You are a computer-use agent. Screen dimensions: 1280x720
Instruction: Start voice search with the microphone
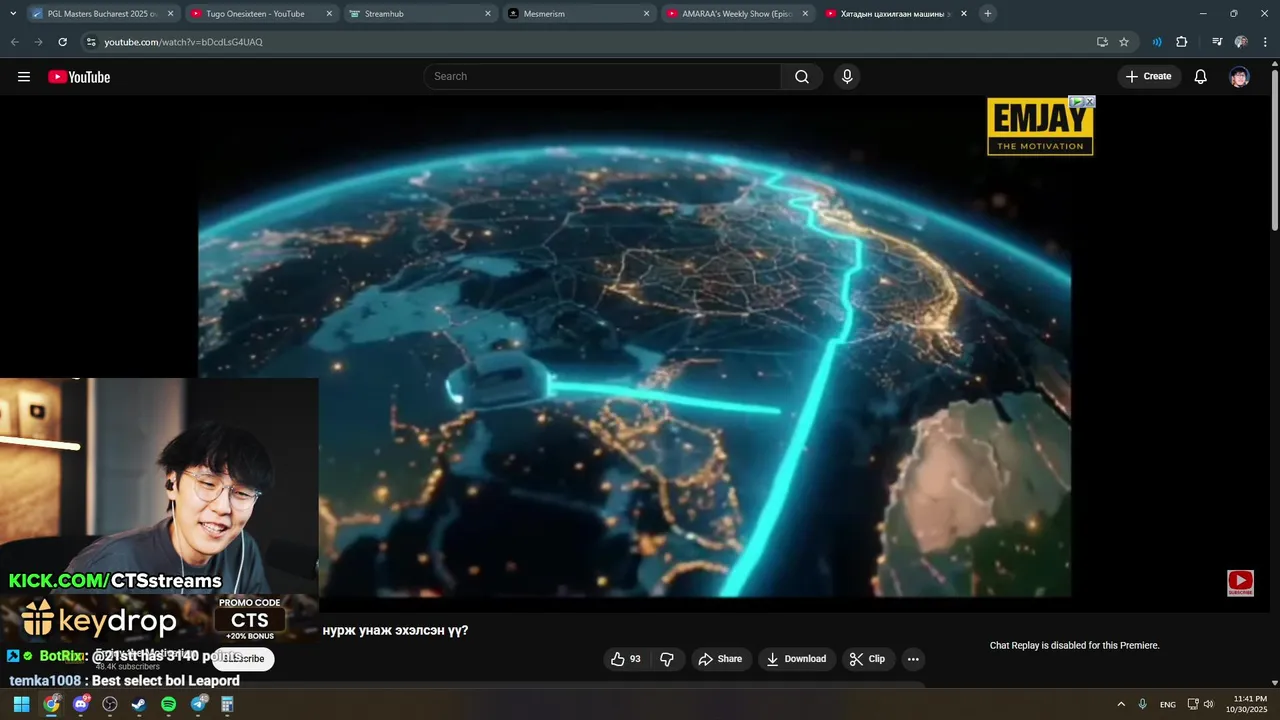[847, 77]
